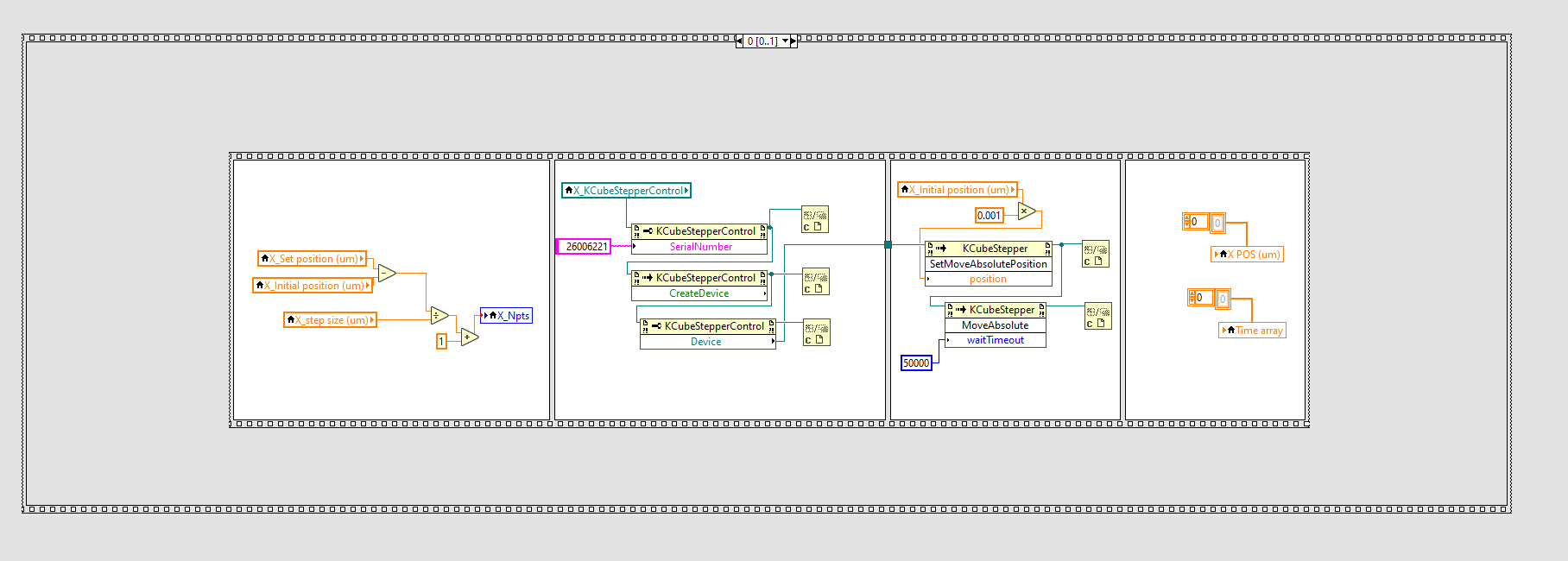Click the numeric constant 1

pos(441,342)
